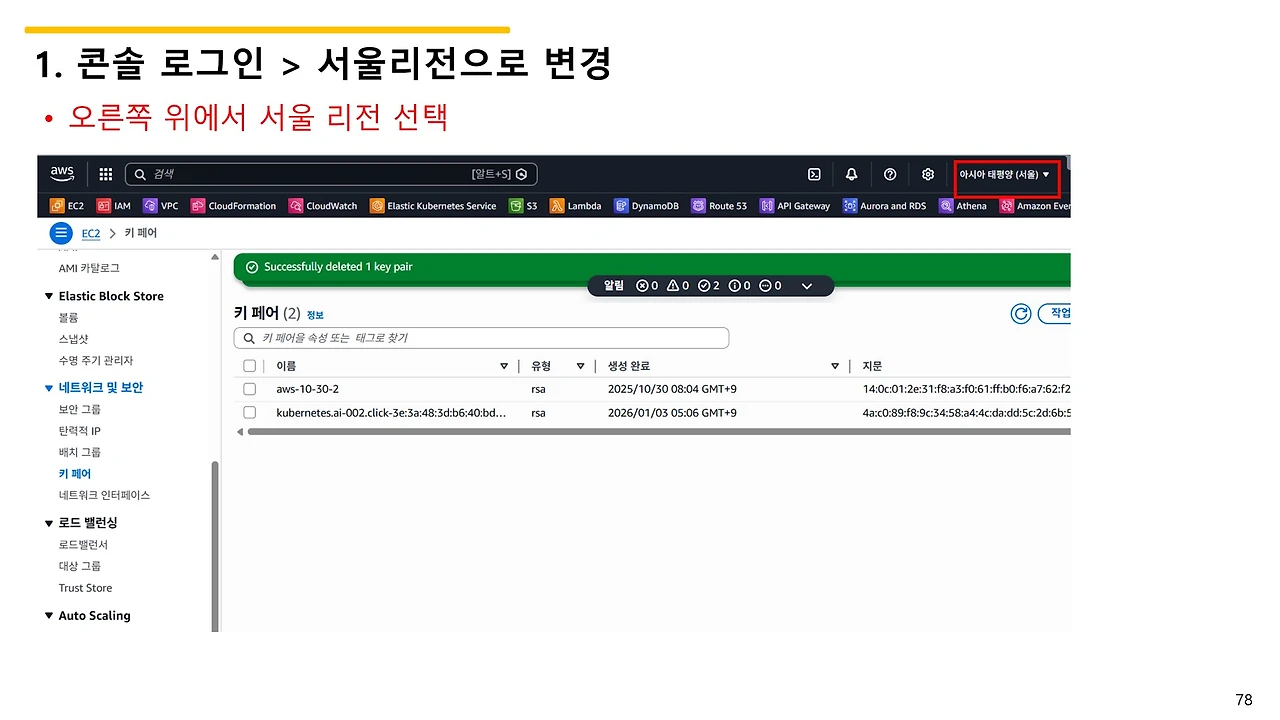This screenshot has width=1280, height=720.
Task: Open the notifications bell icon
Action: (x=851, y=174)
